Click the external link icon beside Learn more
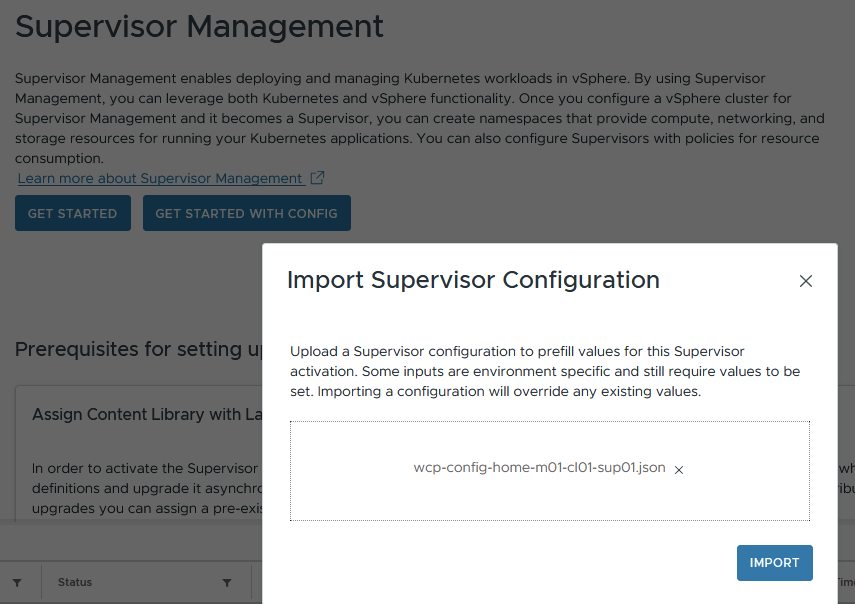Image resolution: width=855 pixels, height=604 pixels. point(317,178)
